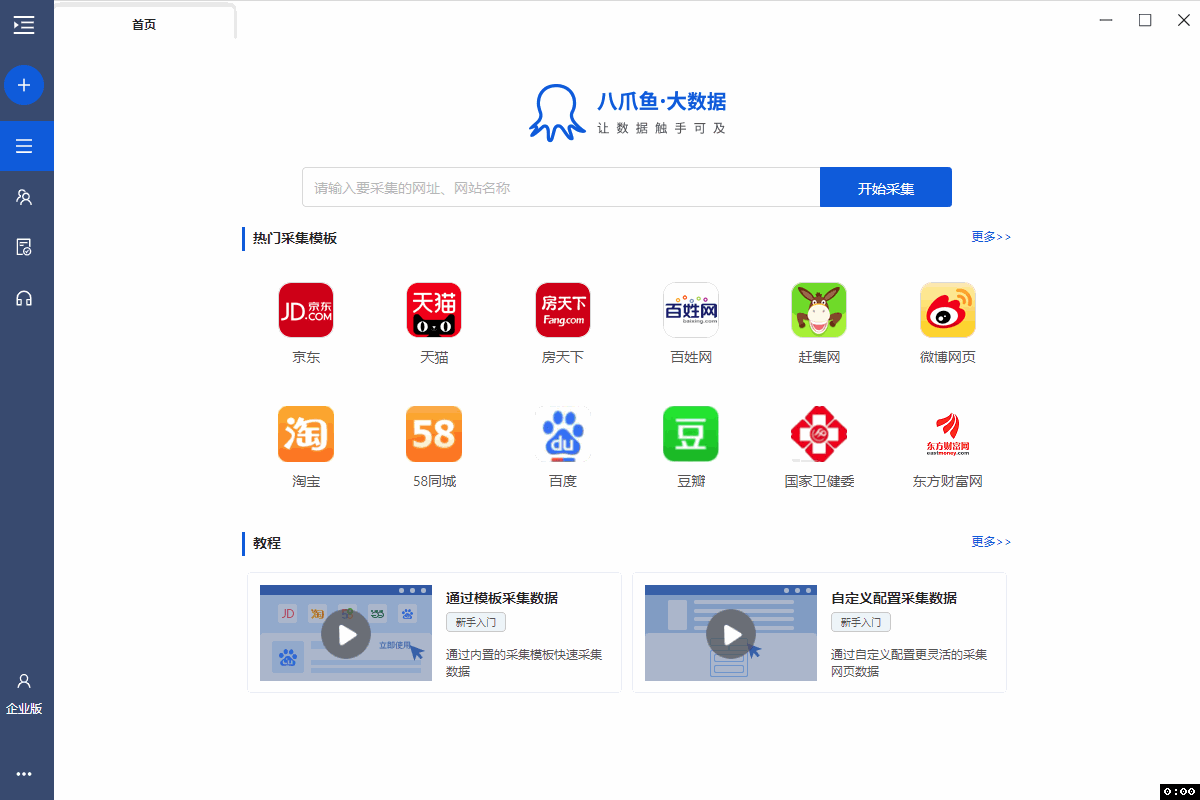Click the 国家卫健委 label text

819,481
